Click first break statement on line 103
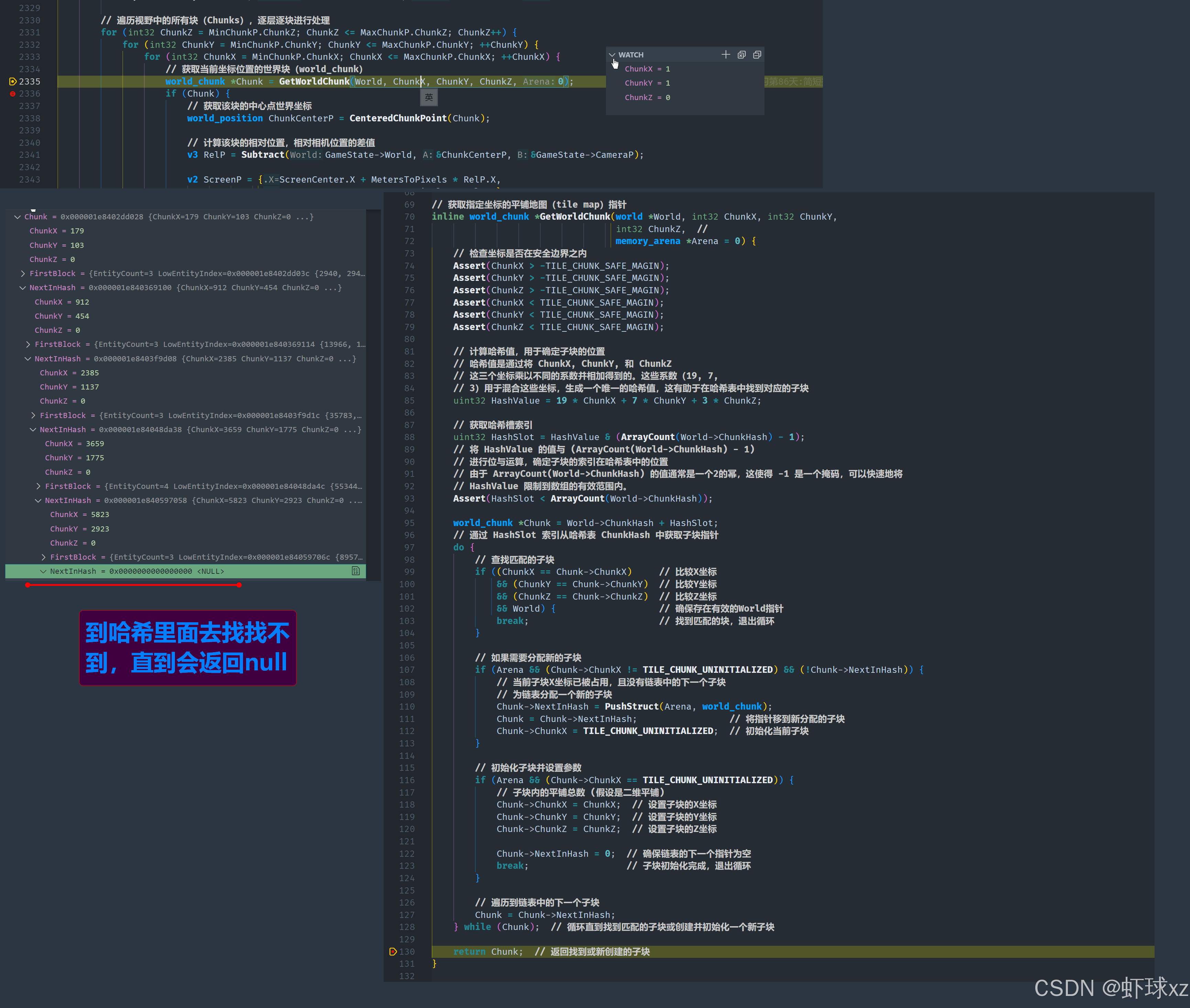The image size is (1190, 1008). [x=513, y=621]
